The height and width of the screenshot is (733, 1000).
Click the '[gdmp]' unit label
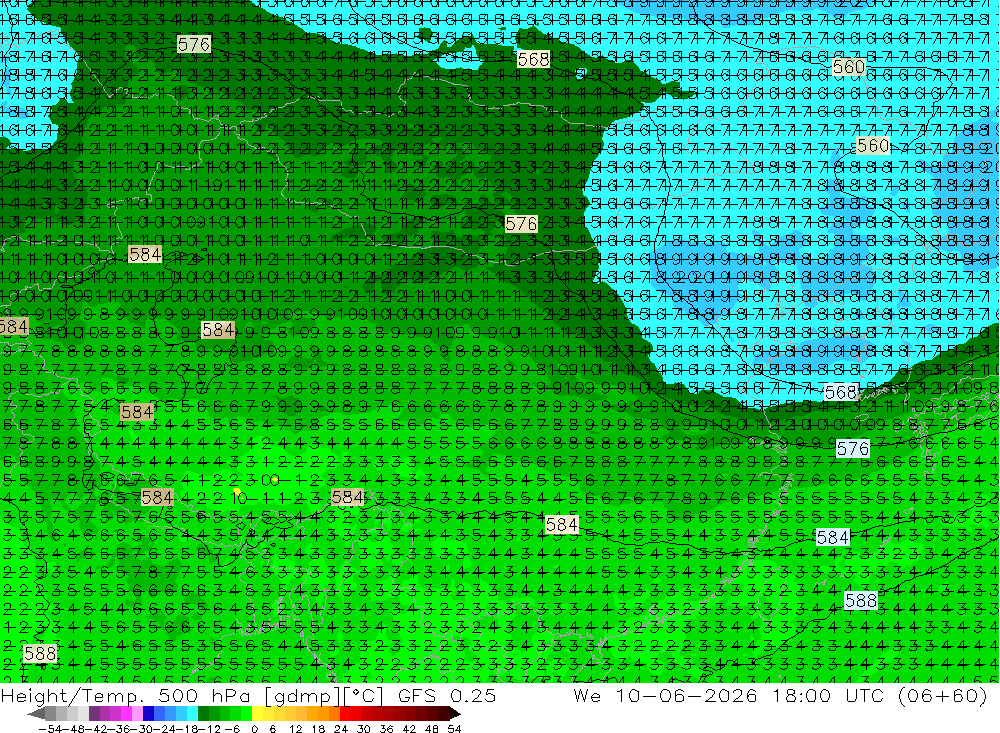pos(303,695)
